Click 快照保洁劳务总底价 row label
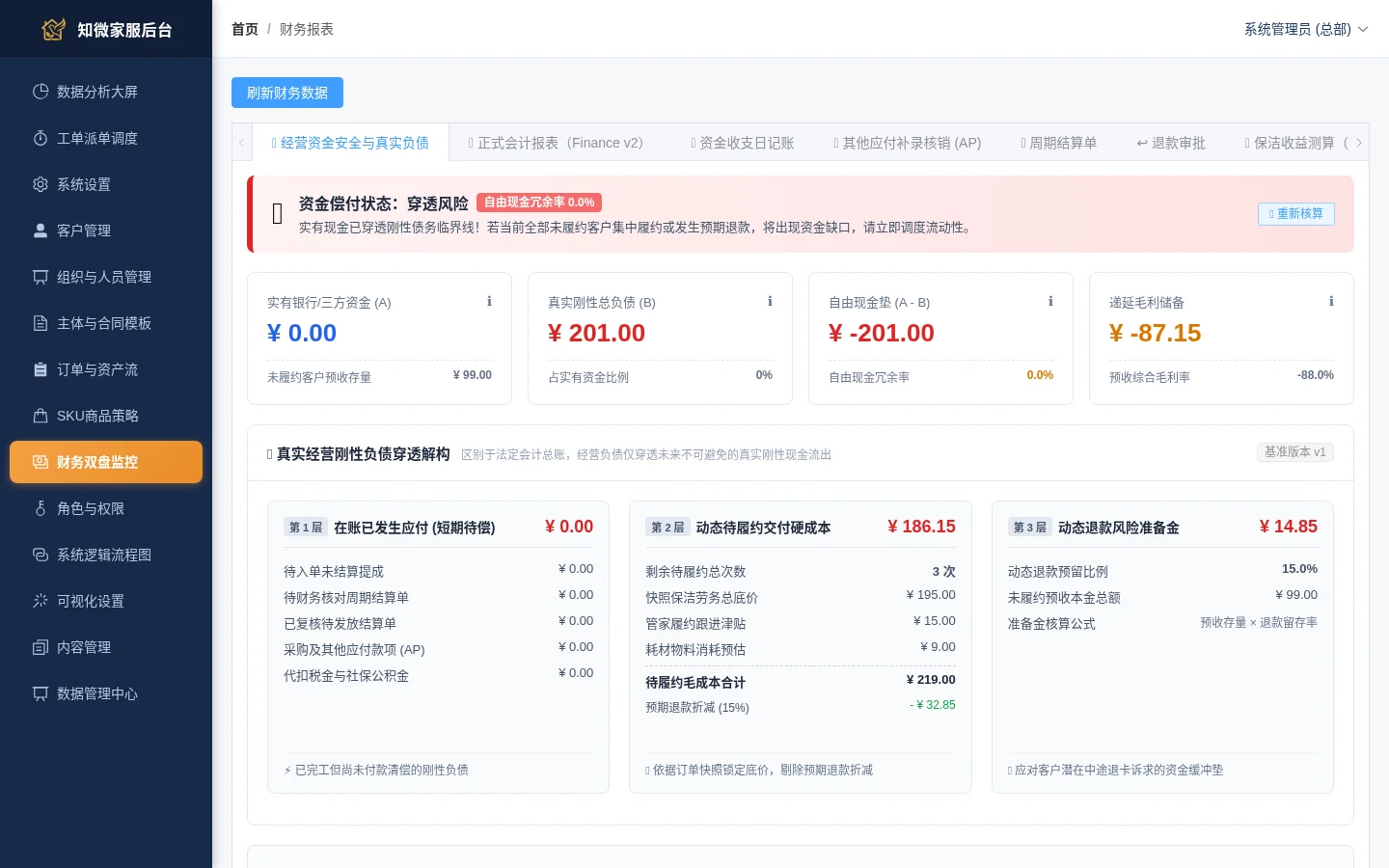 tap(702, 597)
